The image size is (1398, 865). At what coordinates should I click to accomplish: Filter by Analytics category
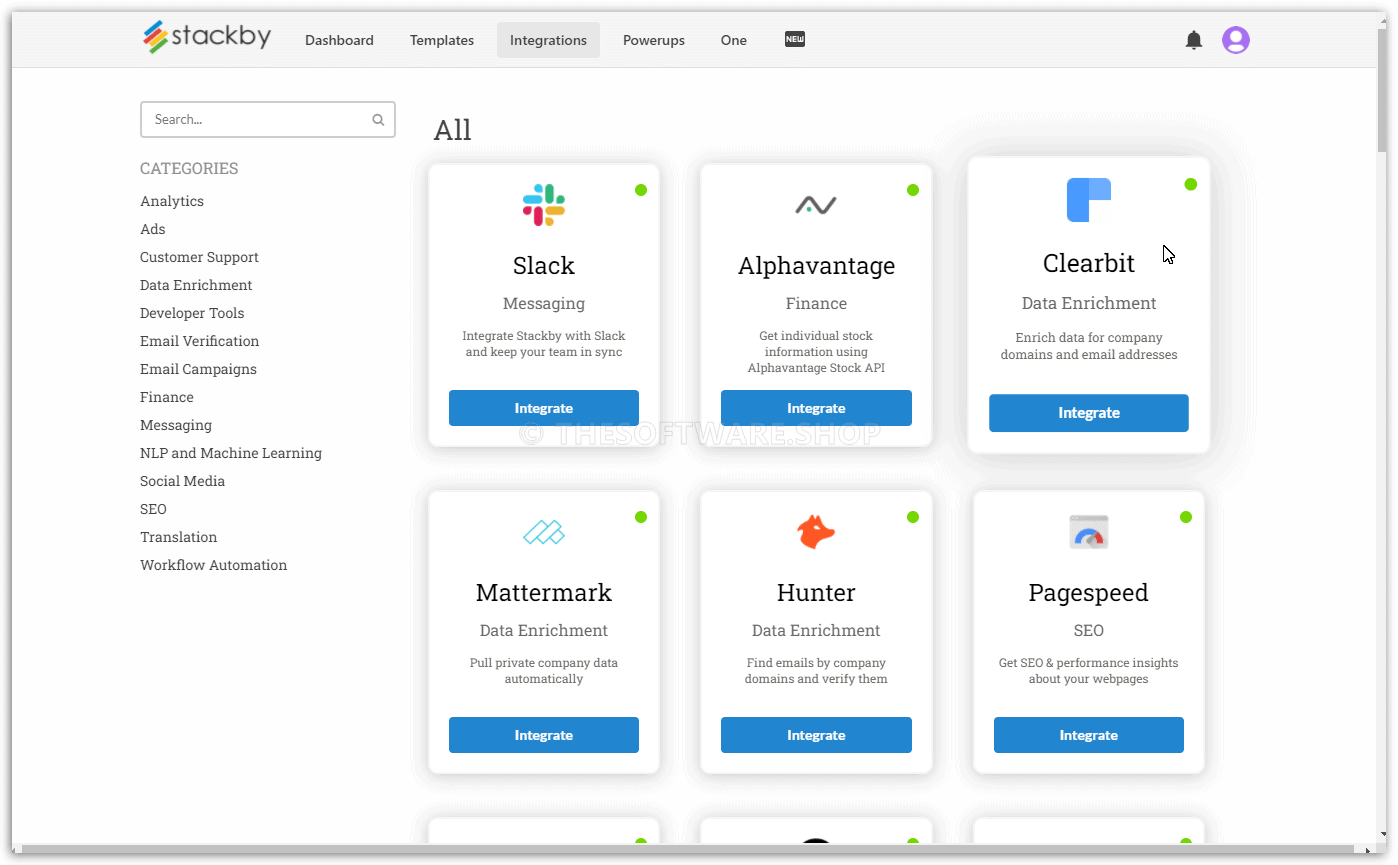pyautogui.click(x=172, y=201)
